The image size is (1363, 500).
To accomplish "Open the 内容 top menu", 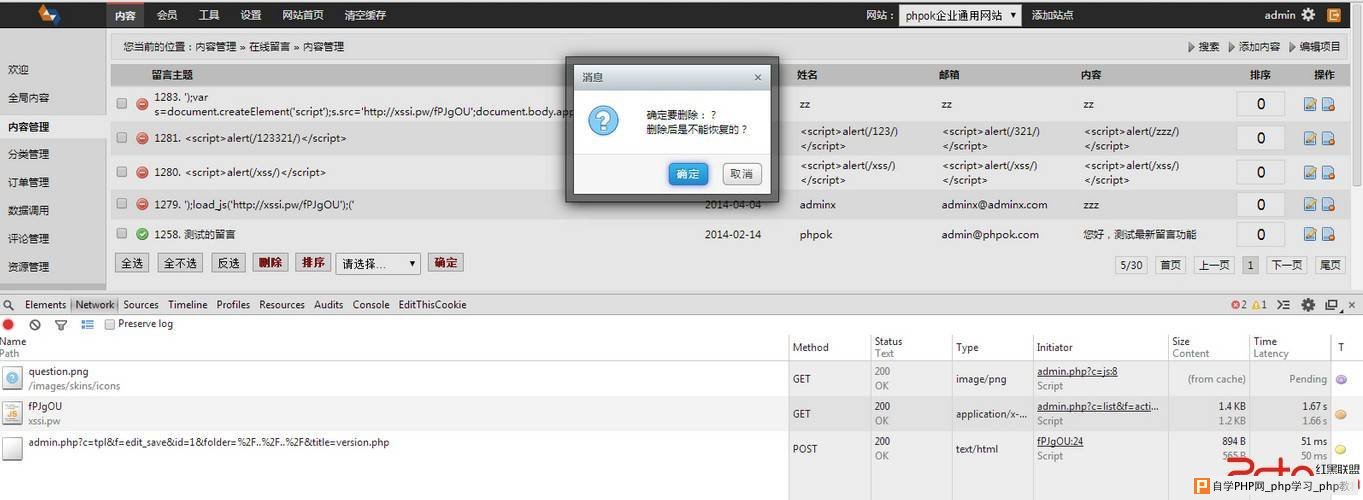I will click(125, 15).
